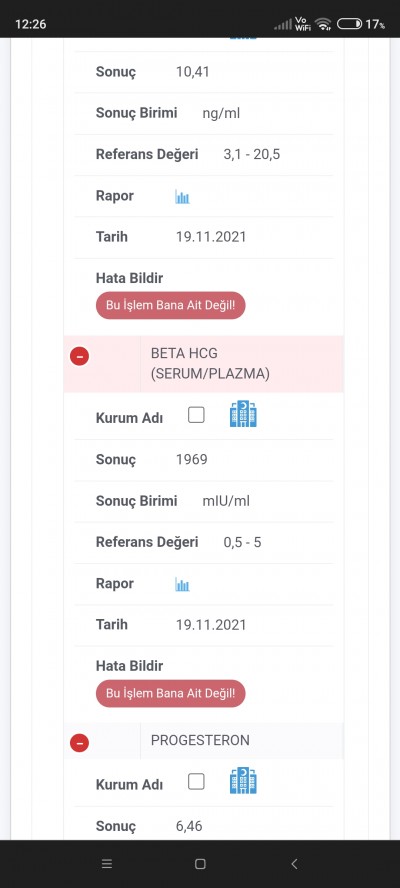The image size is (400, 888).
Task: Select the BETA HCG result value 1969
Action: (192, 459)
